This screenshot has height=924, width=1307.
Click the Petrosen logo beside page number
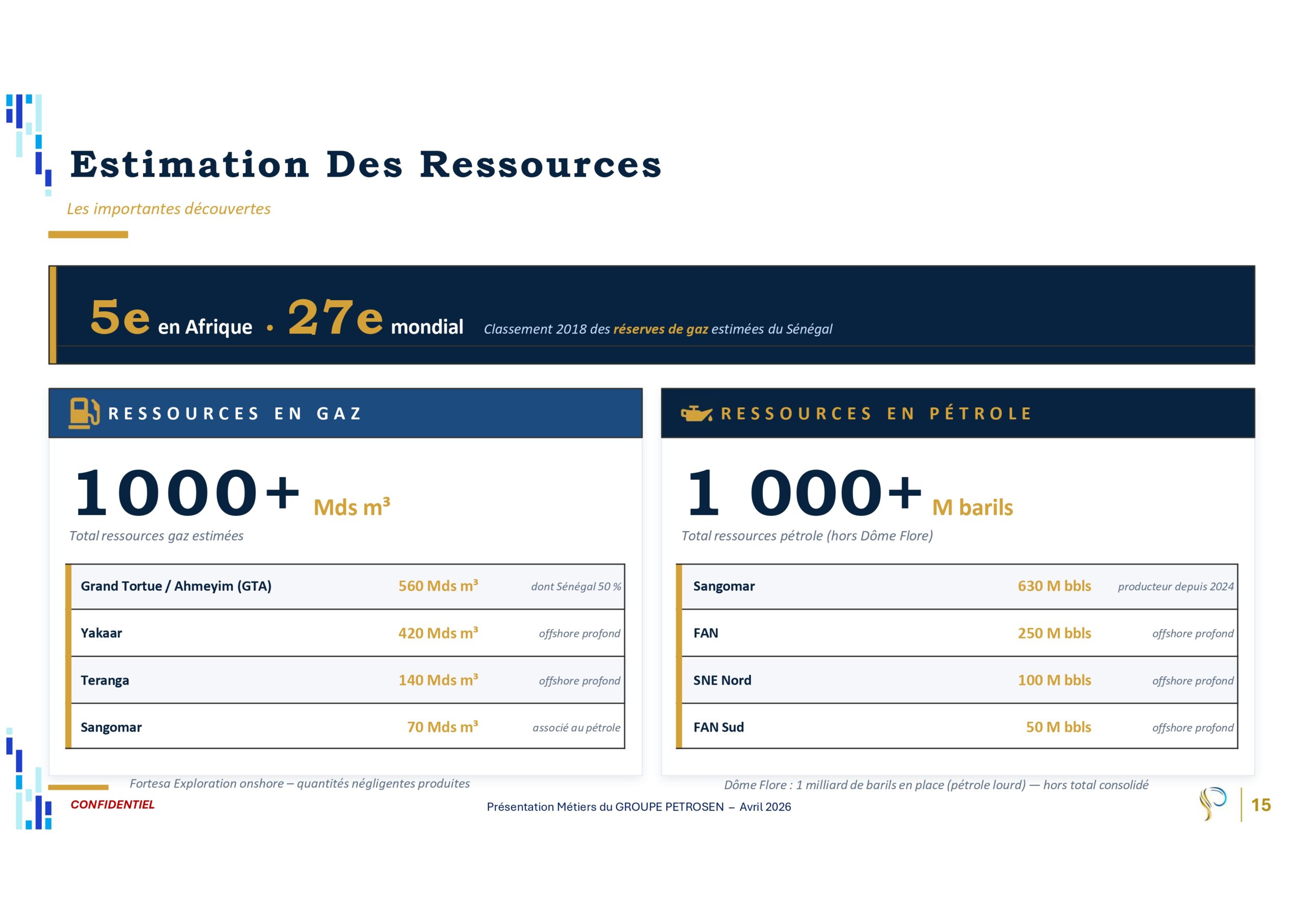[x=1213, y=804]
